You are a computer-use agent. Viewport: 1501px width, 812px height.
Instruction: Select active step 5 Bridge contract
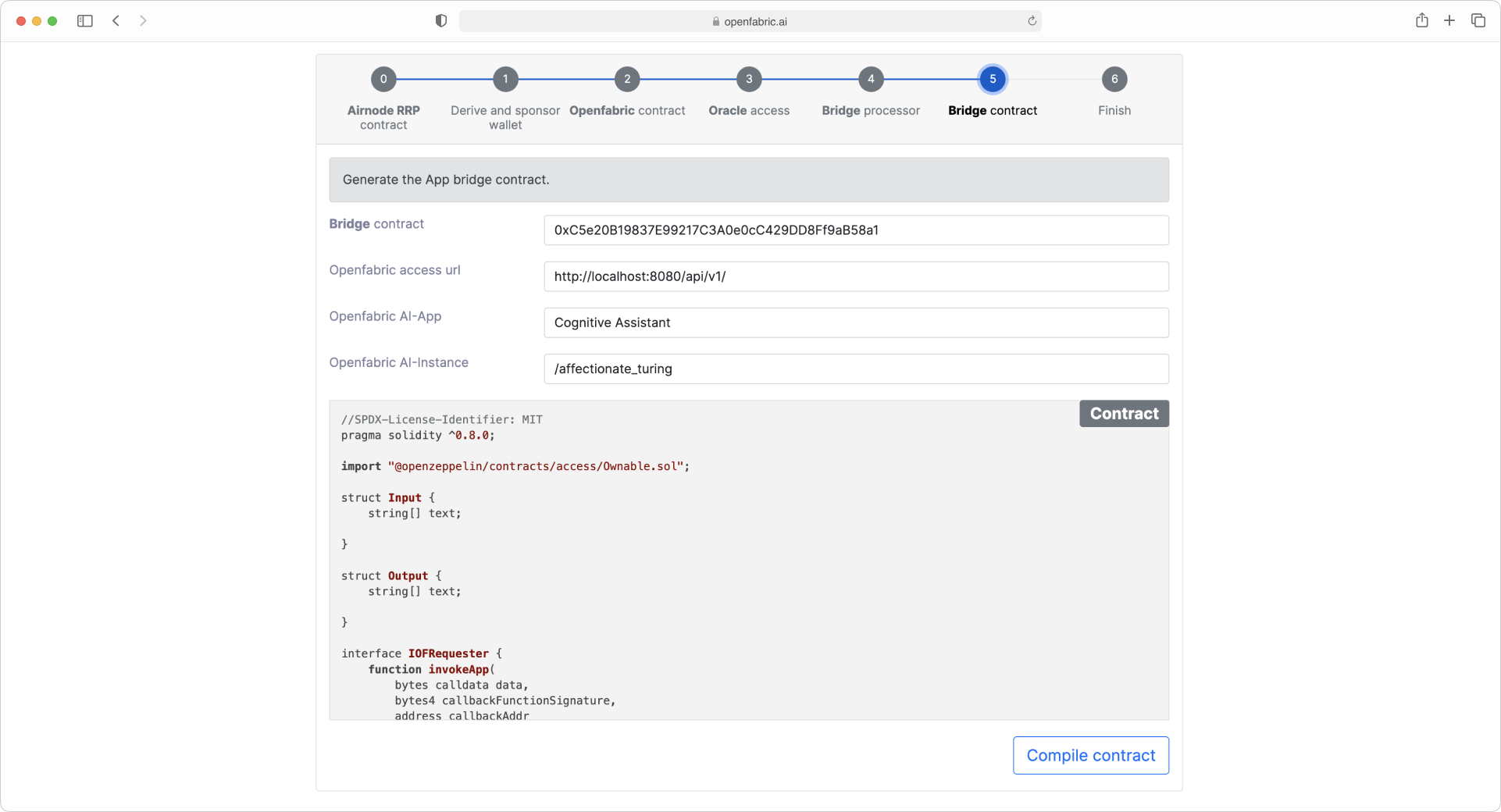[x=993, y=79]
